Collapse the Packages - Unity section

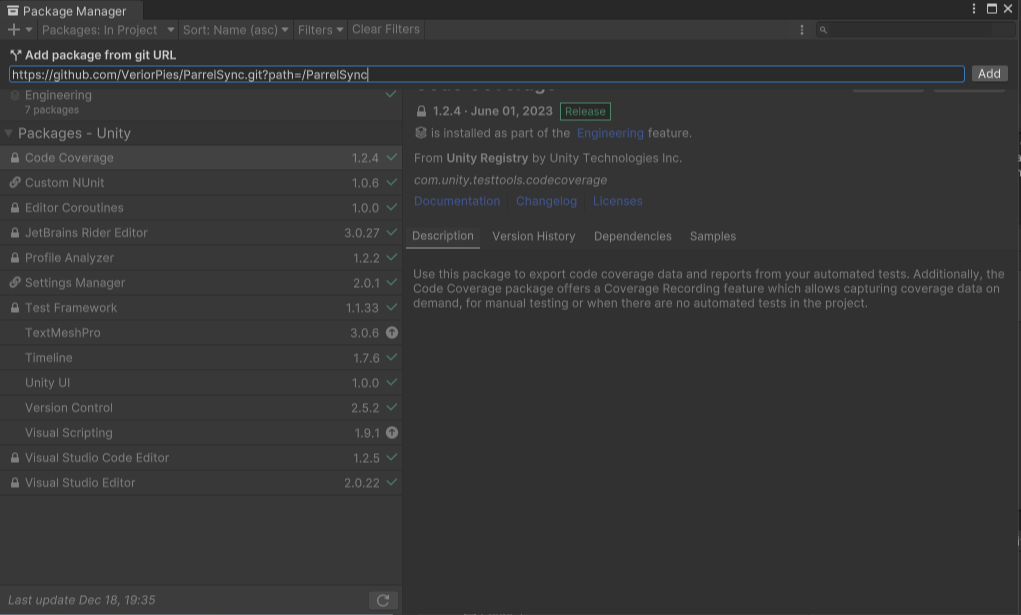click(8, 134)
